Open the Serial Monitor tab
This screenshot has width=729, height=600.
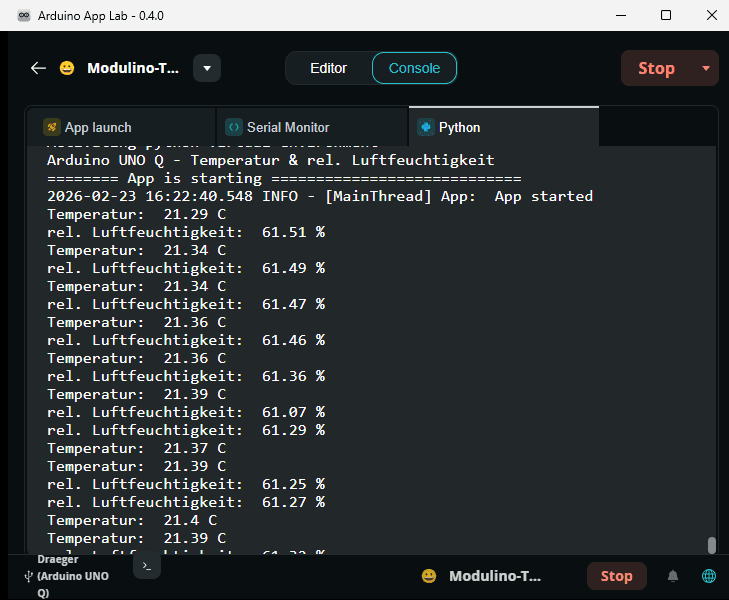[x=311, y=127]
